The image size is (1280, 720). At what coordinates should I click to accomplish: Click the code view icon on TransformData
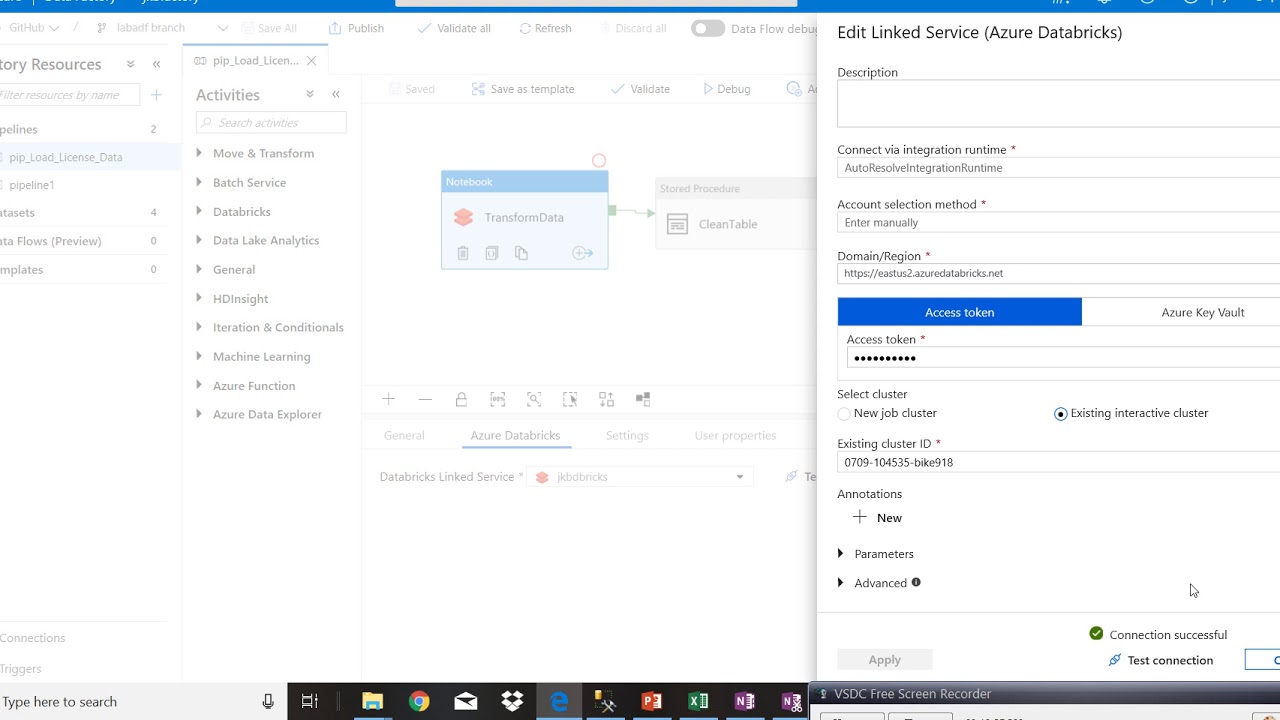click(492, 253)
